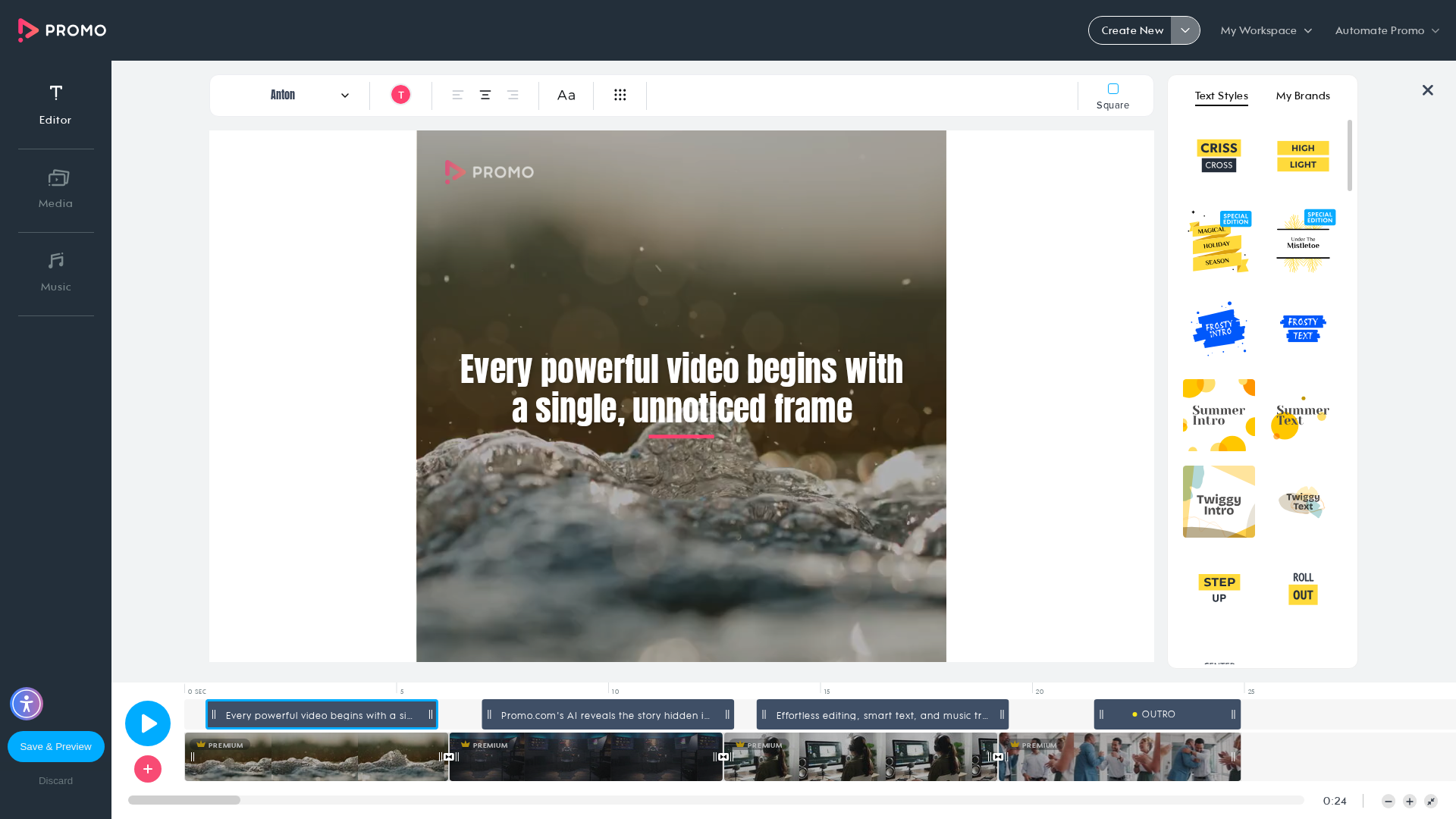Open transition between first and second clips
Screen dimensions: 1456x819
pyautogui.click(x=449, y=757)
